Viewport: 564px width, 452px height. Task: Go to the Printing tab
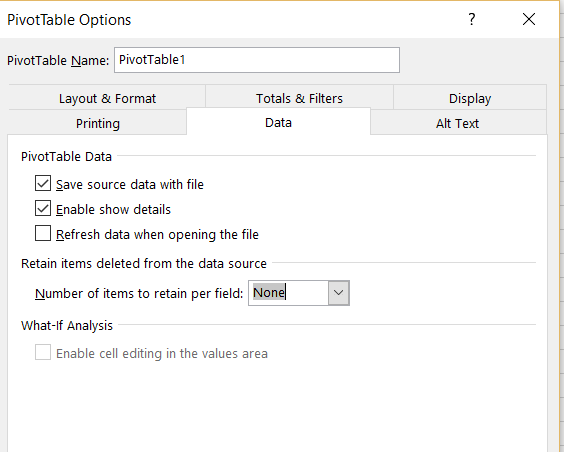click(x=97, y=123)
